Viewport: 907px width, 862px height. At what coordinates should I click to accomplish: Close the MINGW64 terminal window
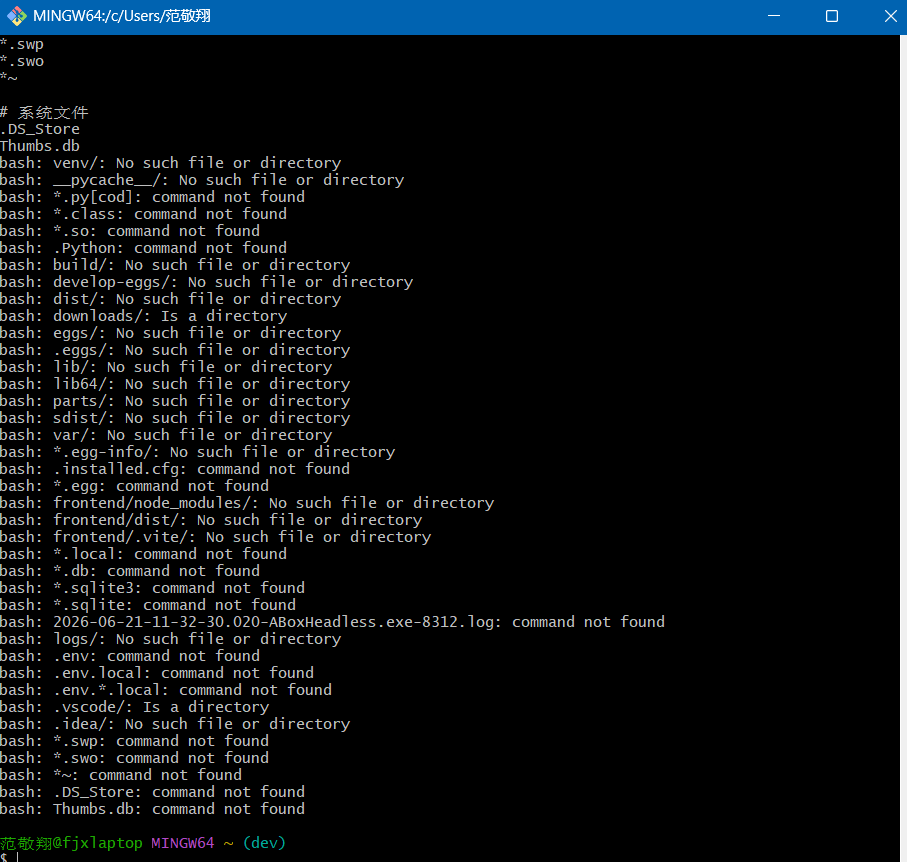[x=890, y=16]
